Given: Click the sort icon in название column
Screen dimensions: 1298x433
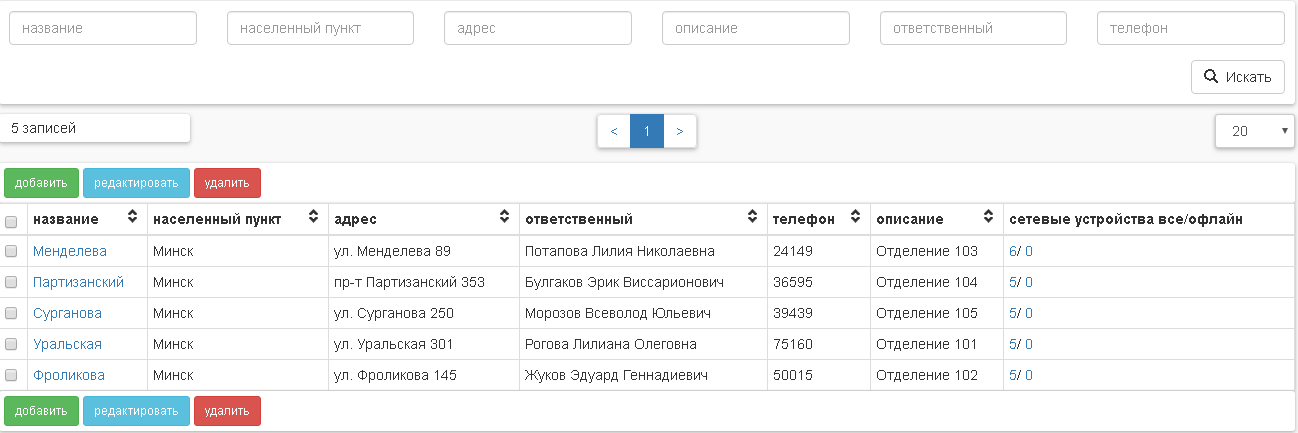Looking at the screenshot, I should tap(132, 217).
